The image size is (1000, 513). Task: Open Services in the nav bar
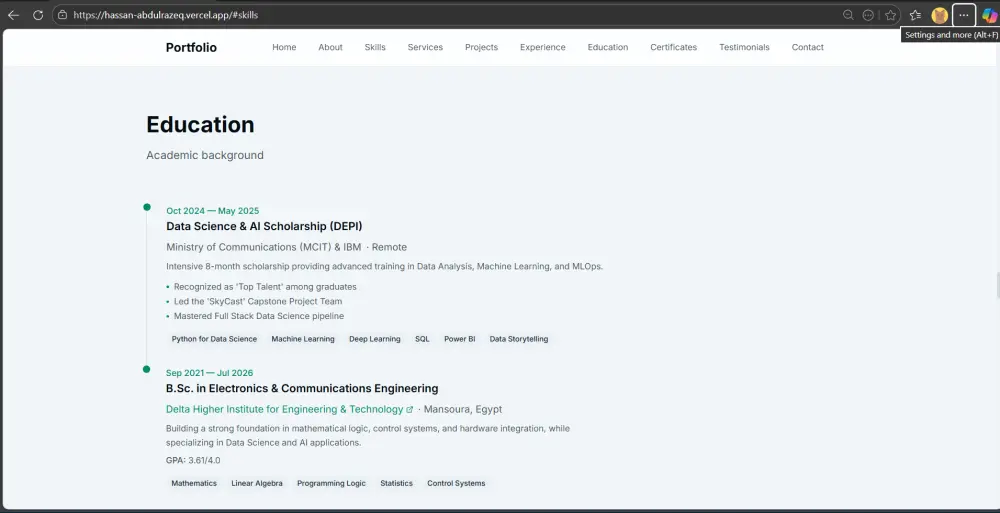tap(425, 47)
